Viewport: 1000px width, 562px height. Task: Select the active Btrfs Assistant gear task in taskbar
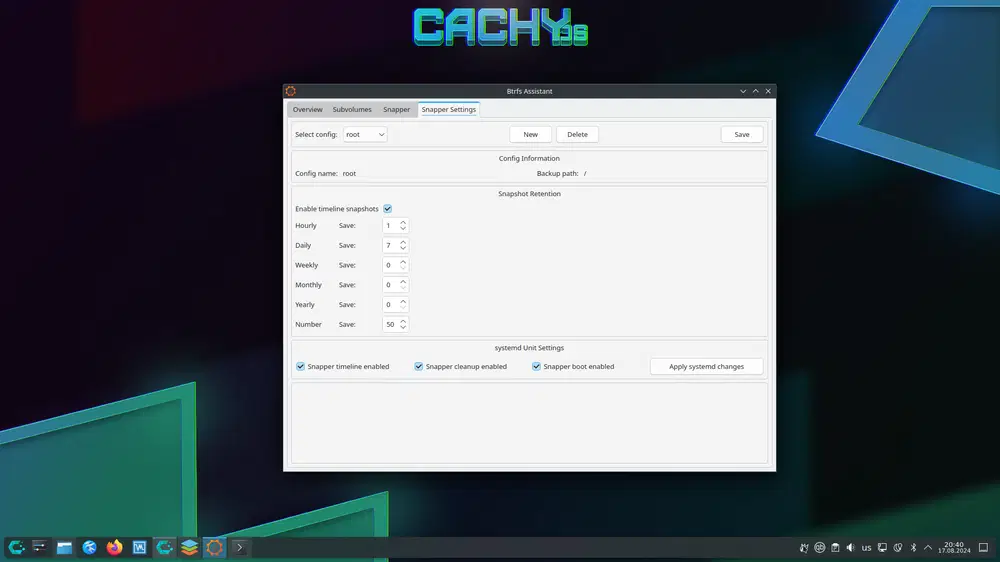point(214,547)
